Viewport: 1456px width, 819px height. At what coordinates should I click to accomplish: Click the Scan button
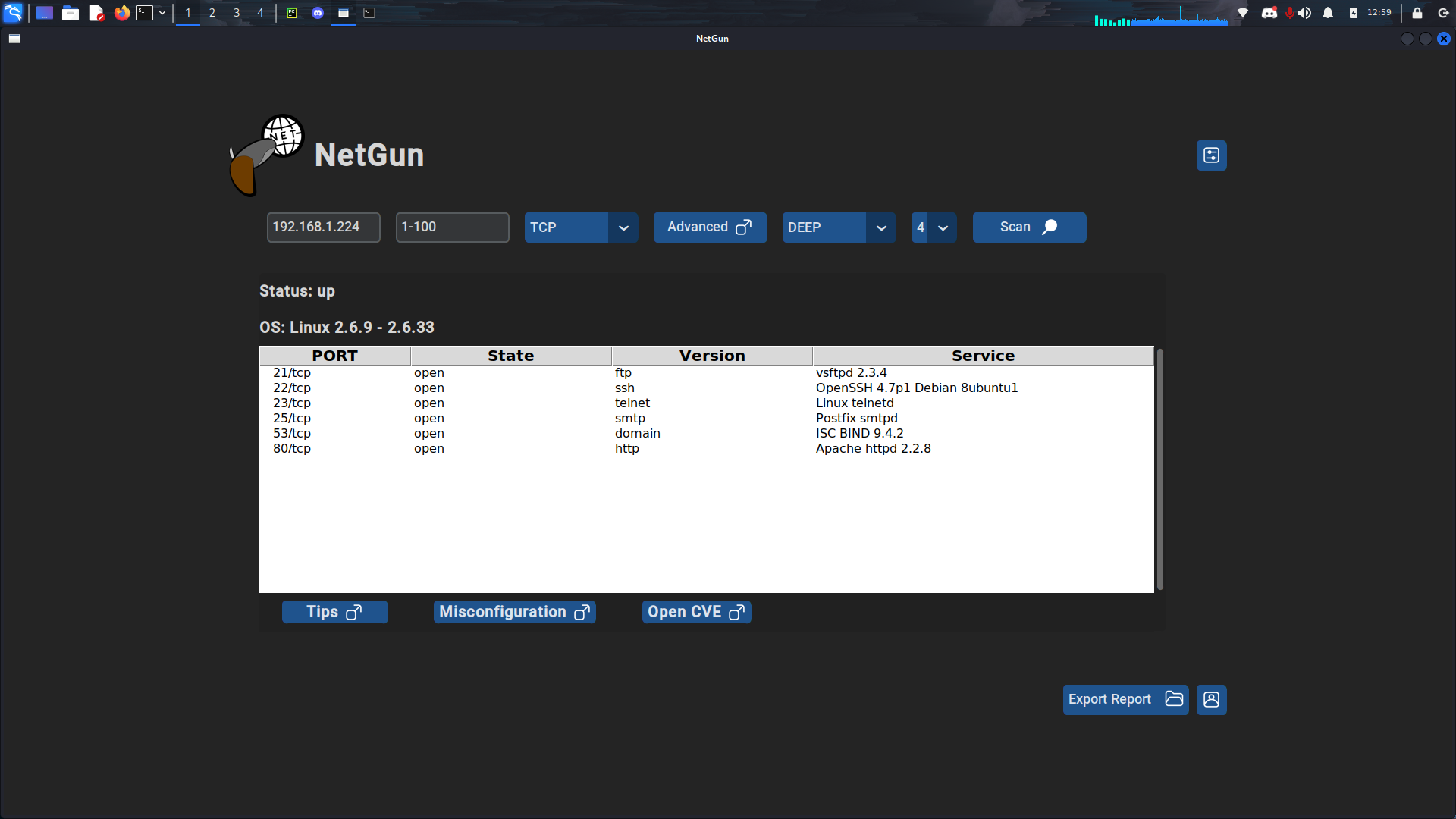[1029, 227]
